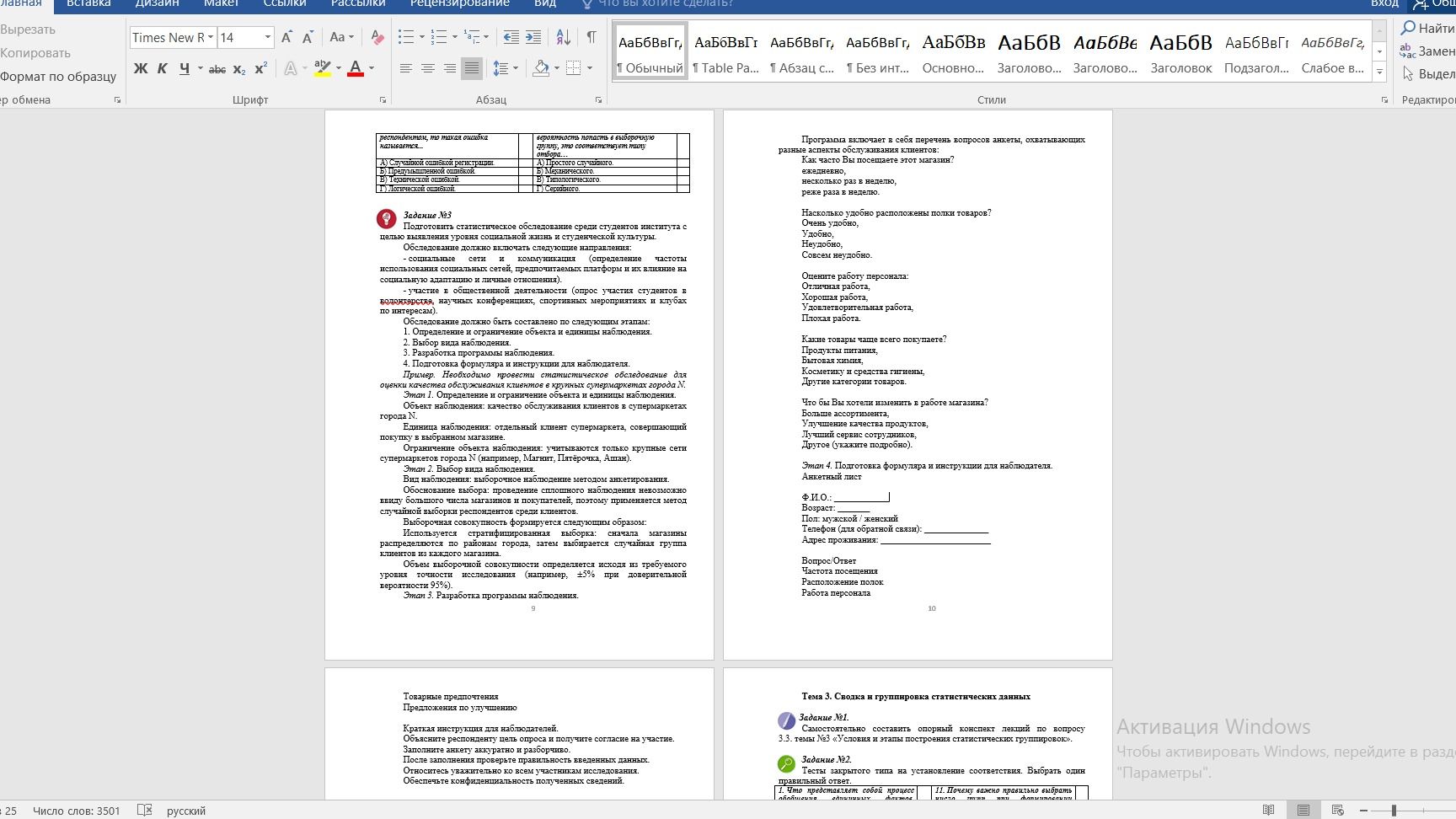The image size is (1456, 819).
Task: Click Формат по образцу button
Action: click(x=58, y=77)
